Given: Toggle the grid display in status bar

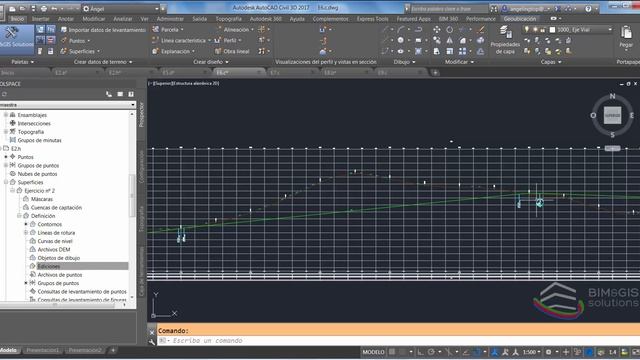Looking at the screenshot, I should [392, 352].
